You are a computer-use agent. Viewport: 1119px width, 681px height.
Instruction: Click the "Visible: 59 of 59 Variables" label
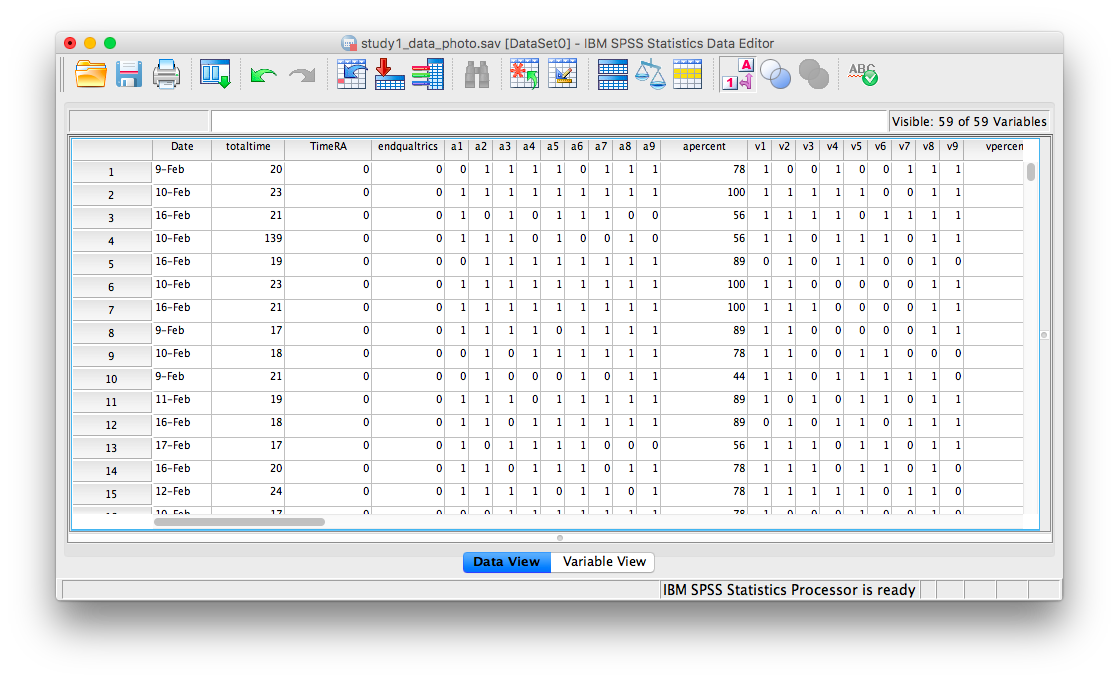[969, 122]
